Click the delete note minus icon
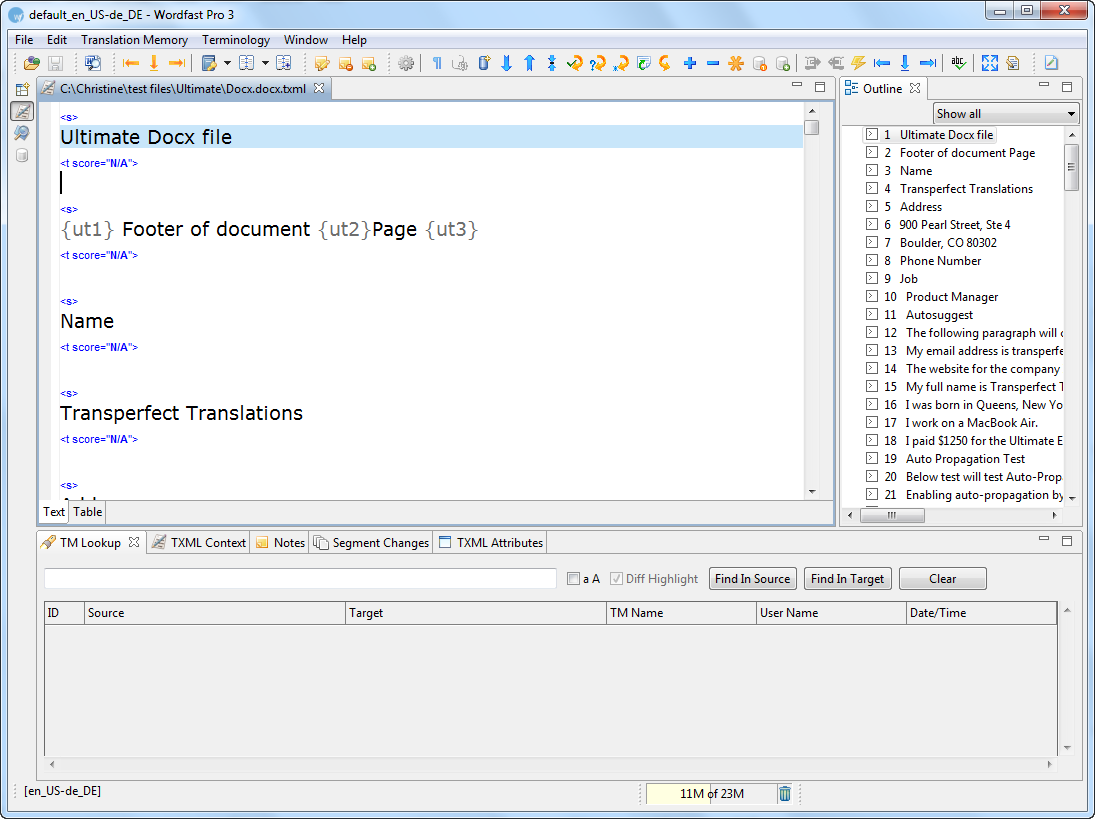The width and height of the screenshot is (1095, 819). pos(345,64)
